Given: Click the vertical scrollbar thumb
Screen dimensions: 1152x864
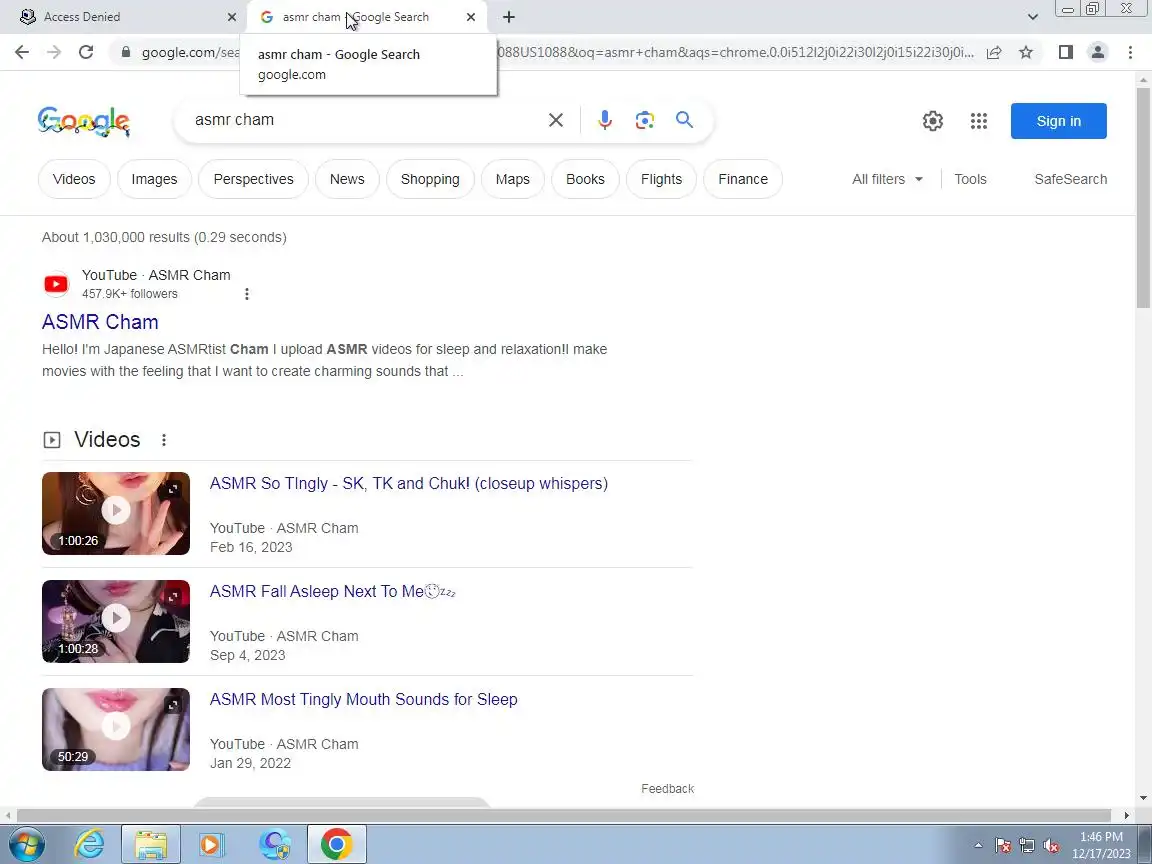Looking at the screenshot, I should 1143,198.
